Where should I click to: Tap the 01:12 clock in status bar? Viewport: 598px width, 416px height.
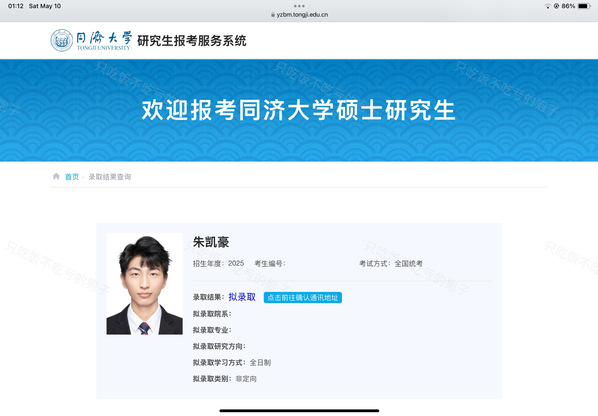[16, 6]
